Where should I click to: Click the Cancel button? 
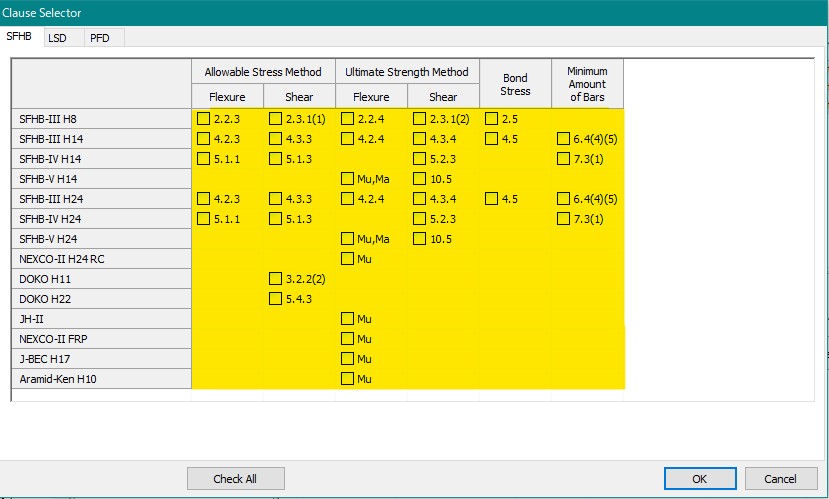781,478
